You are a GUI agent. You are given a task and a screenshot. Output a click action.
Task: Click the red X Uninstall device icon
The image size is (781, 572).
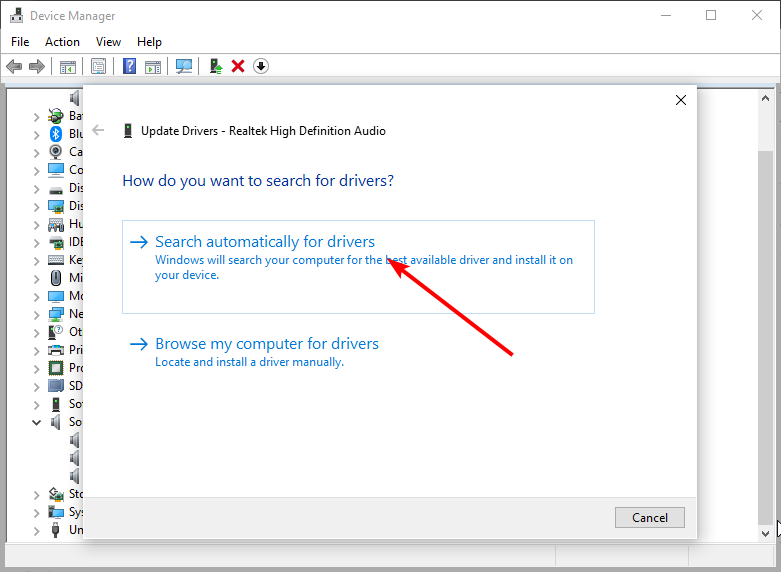pyautogui.click(x=238, y=66)
